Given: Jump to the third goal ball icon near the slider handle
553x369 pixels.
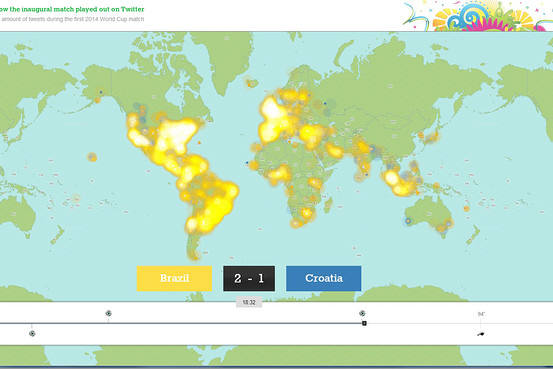Looking at the screenshot, I should 362,313.
